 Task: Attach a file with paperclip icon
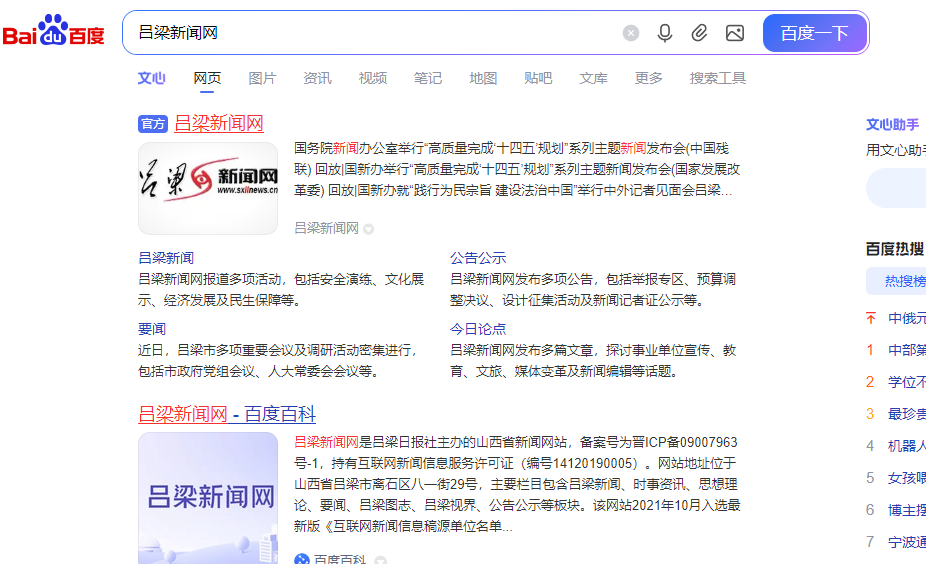699,33
